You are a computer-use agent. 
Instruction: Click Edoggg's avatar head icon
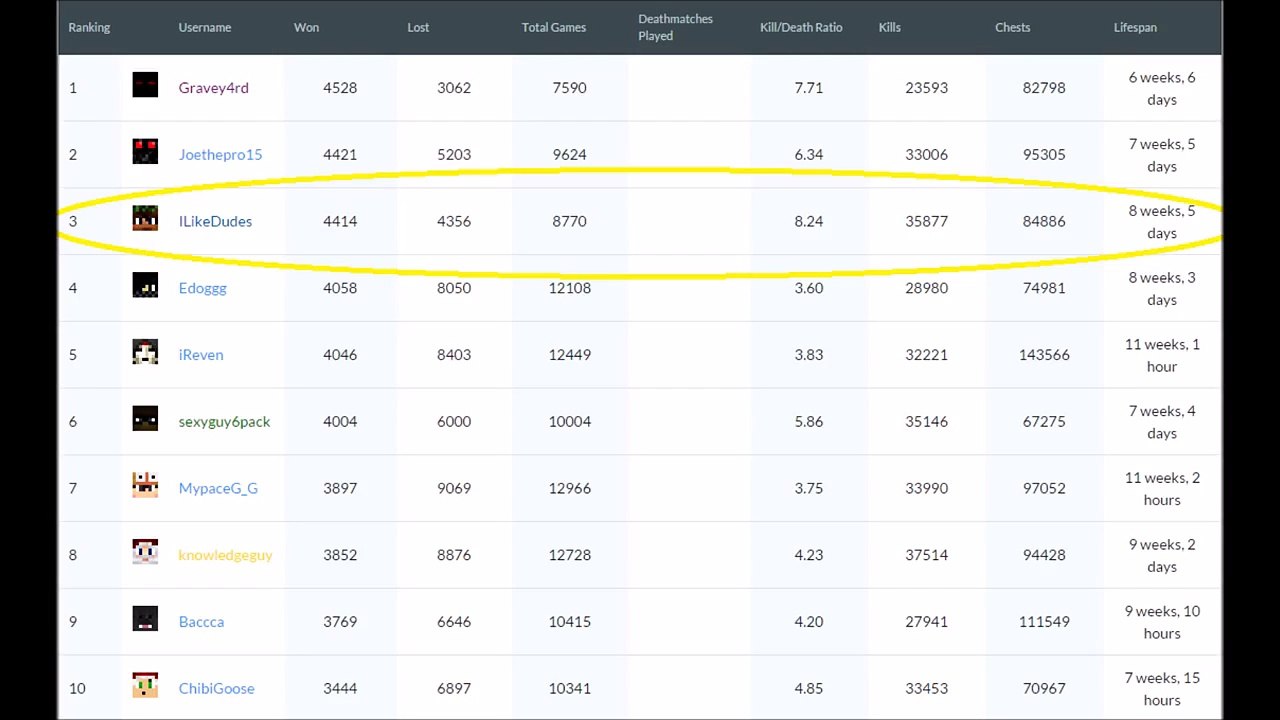(145, 285)
